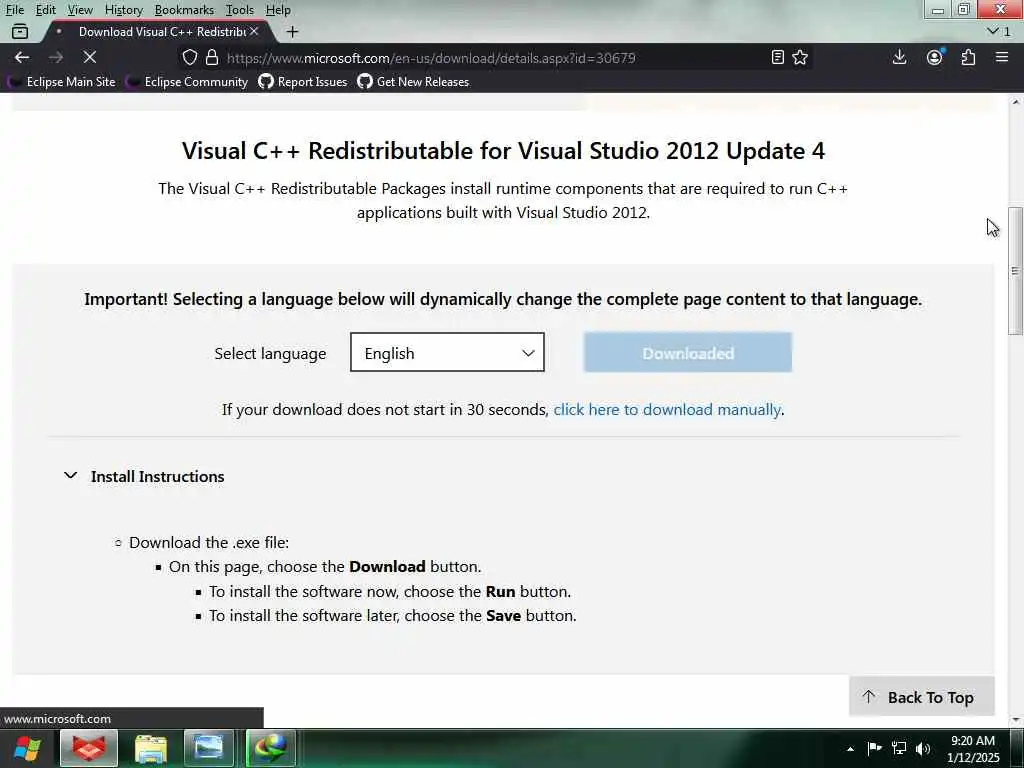
Task: Open the recent browsing view icon beside the tabs
Action: coord(20,31)
